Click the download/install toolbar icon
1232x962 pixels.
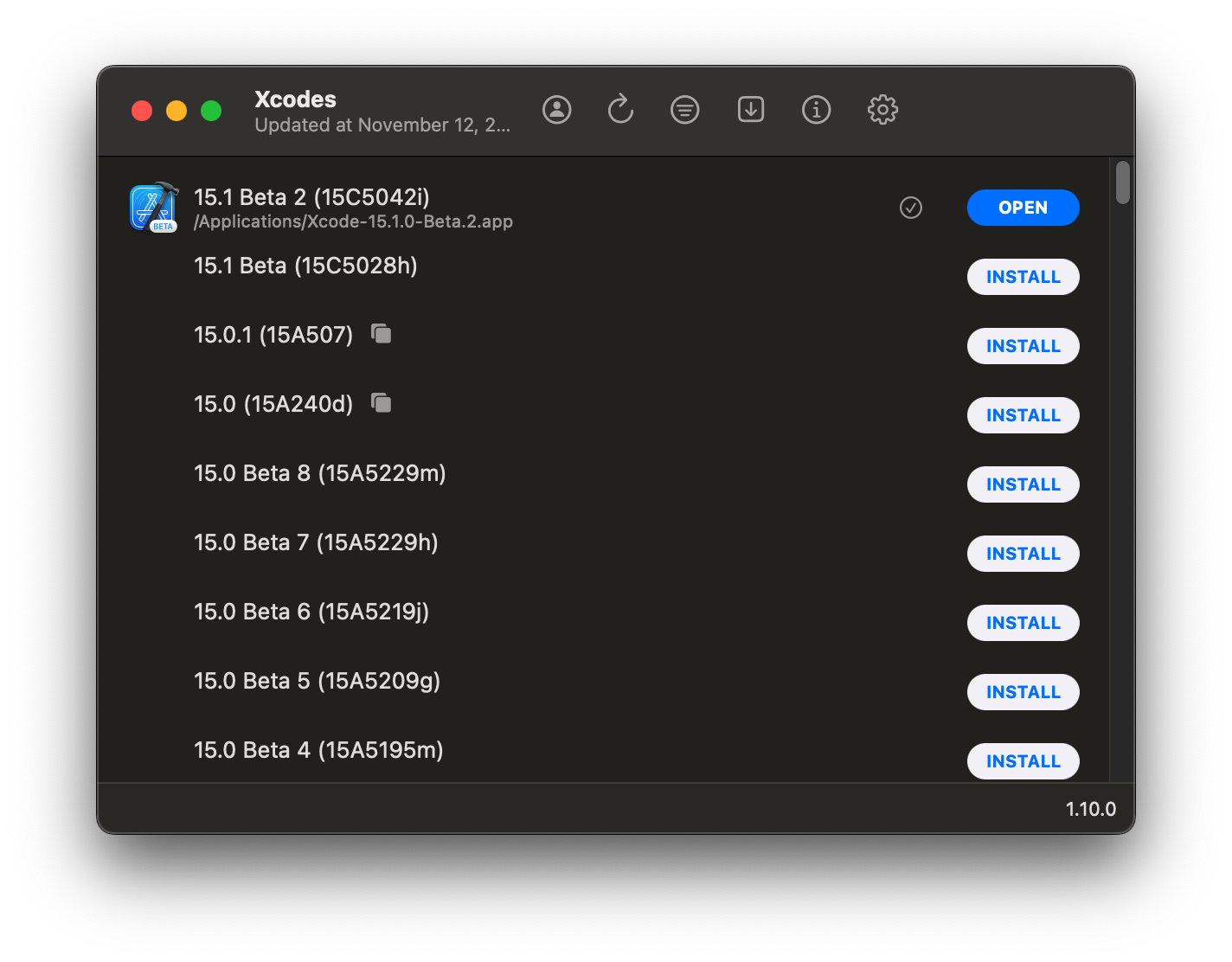pos(751,109)
